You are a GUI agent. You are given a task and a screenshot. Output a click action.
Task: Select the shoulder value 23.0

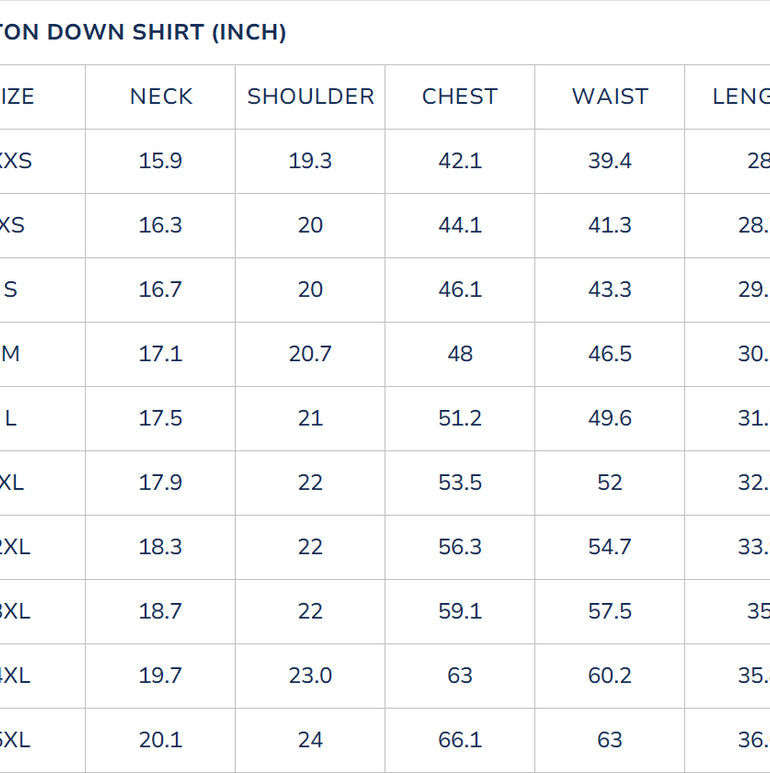click(x=310, y=676)
